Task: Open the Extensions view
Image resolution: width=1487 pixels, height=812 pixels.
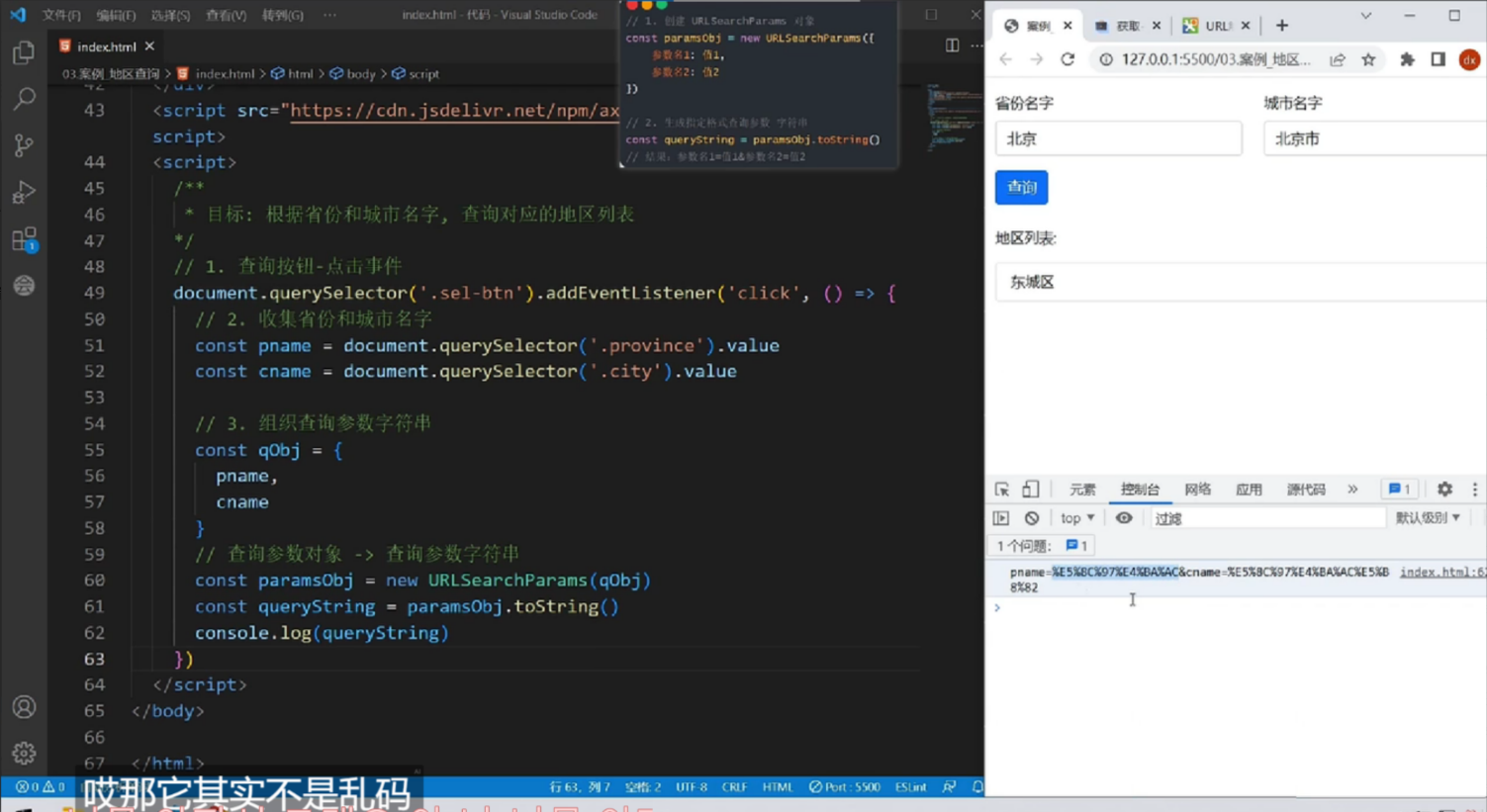Action: tap(25, 239)
